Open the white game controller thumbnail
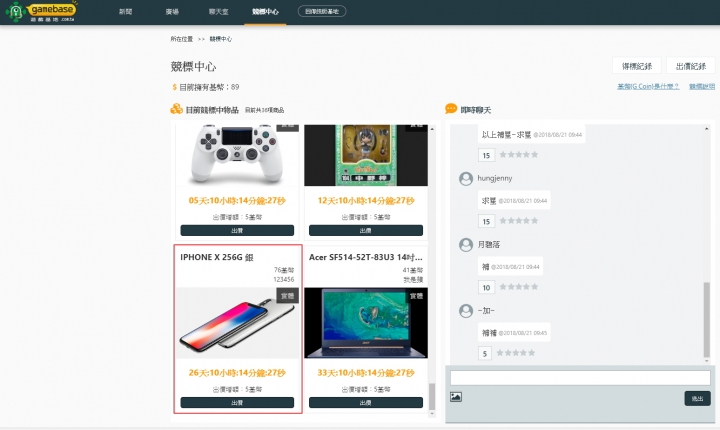The image size is (720, 430). pyautogui.click(x=237, y=155)
